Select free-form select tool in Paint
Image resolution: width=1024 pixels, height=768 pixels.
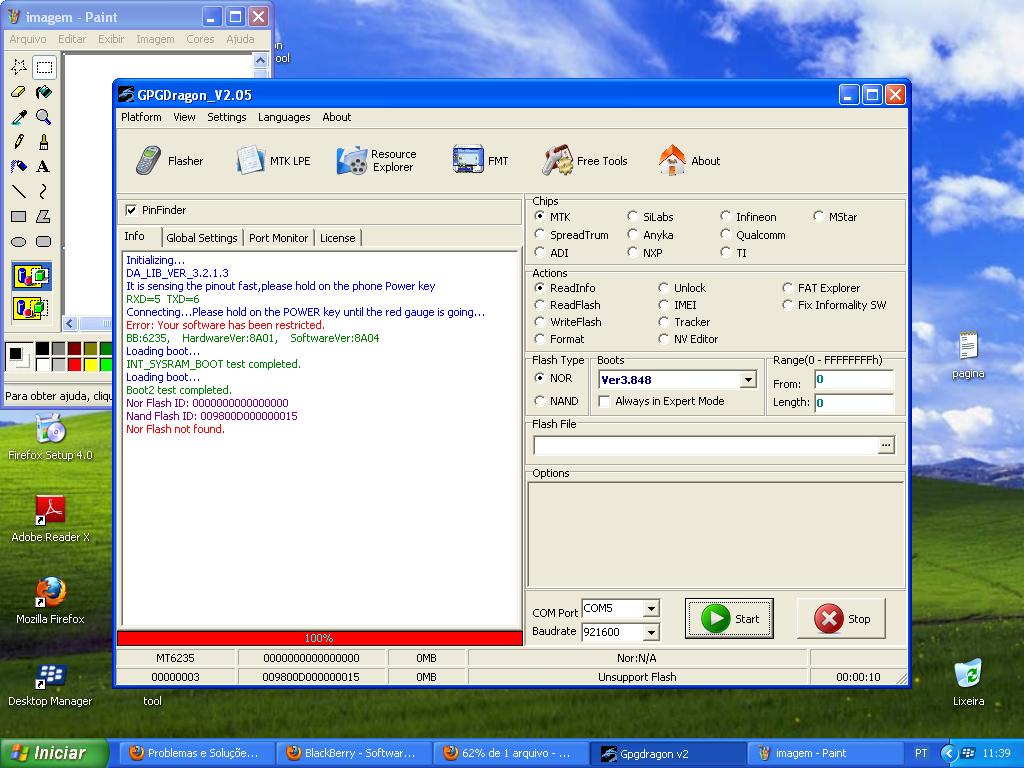pyautogui.click(x=19, y=67)
